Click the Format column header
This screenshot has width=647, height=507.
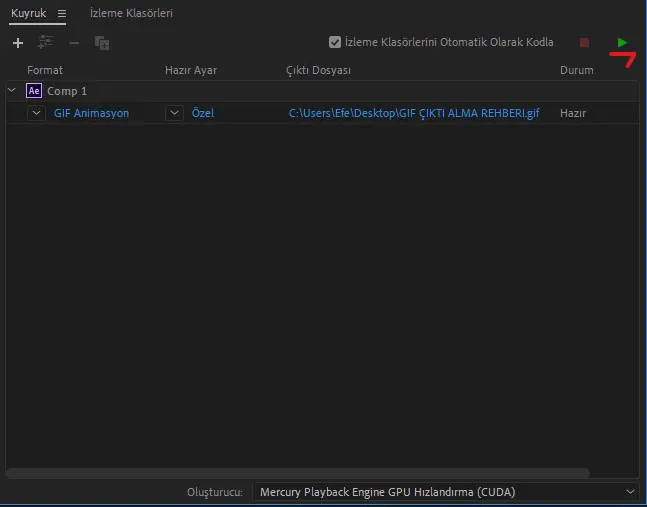pos(45,70)
